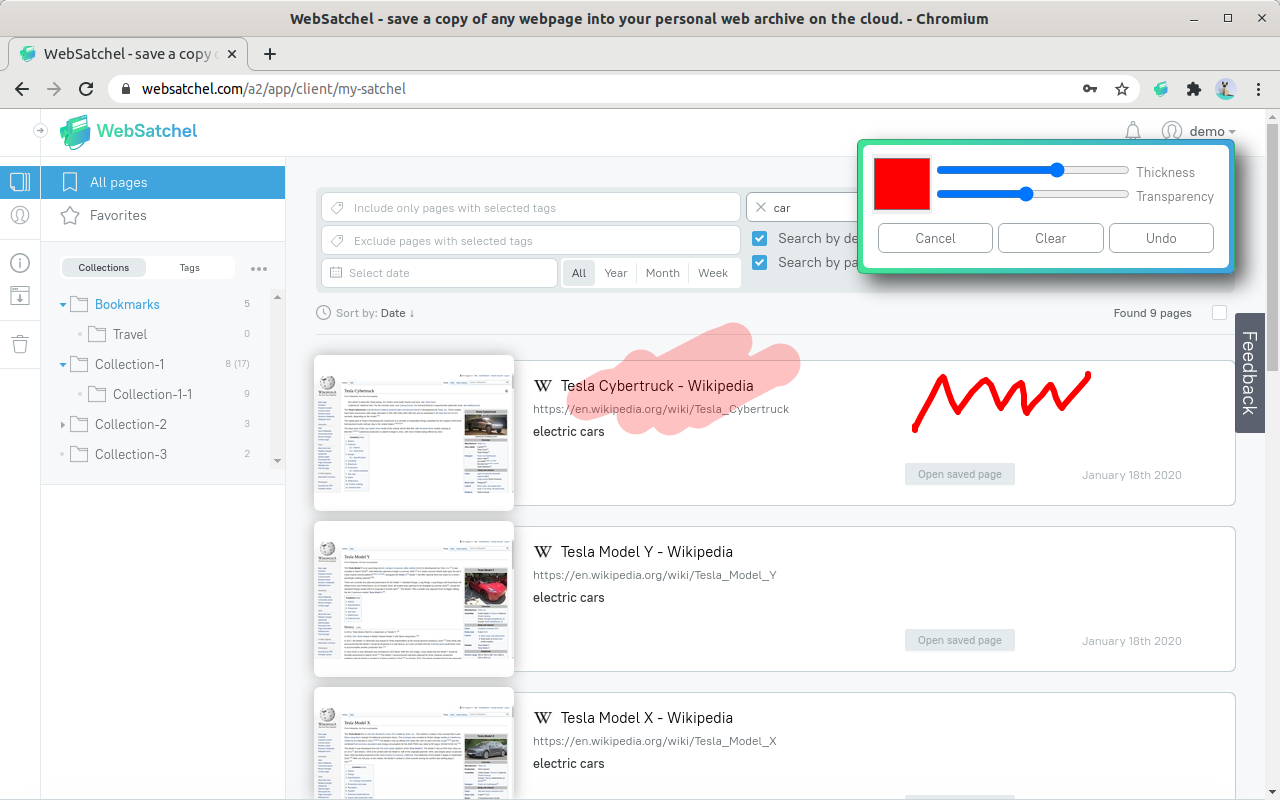Select the Collection-1-1 folder

[152, 394]
